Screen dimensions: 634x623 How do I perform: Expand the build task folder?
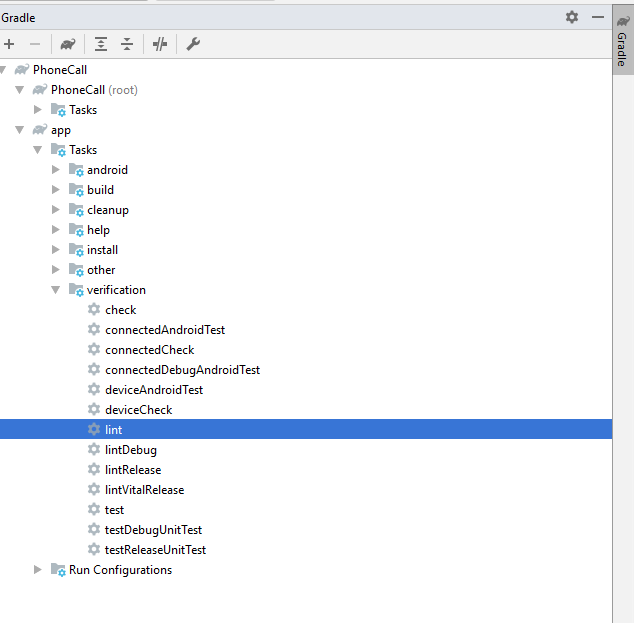click(57, 190)
